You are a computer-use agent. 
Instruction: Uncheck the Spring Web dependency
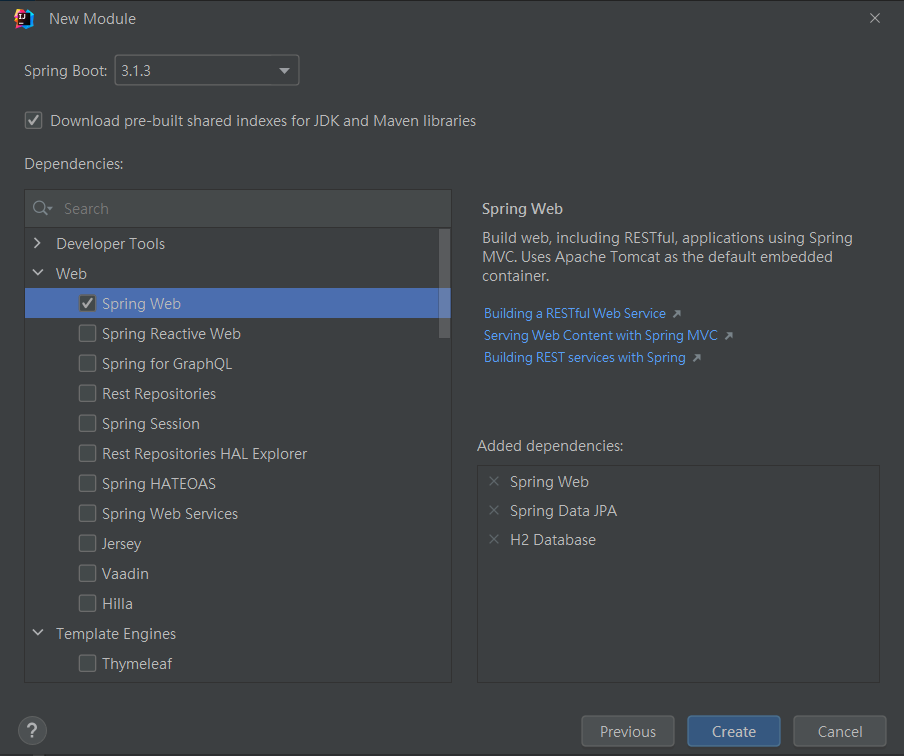click(87, 303)
